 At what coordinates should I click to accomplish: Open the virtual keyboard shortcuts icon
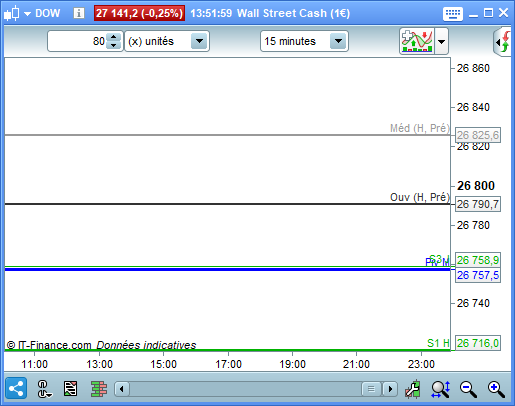(453, 14)
